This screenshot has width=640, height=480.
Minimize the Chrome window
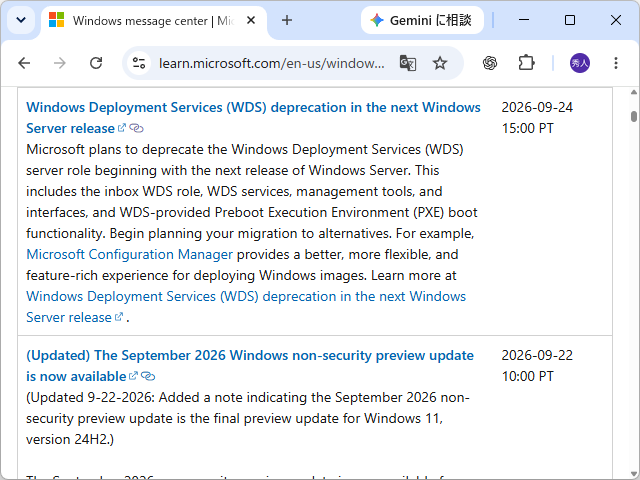(524, 20)
